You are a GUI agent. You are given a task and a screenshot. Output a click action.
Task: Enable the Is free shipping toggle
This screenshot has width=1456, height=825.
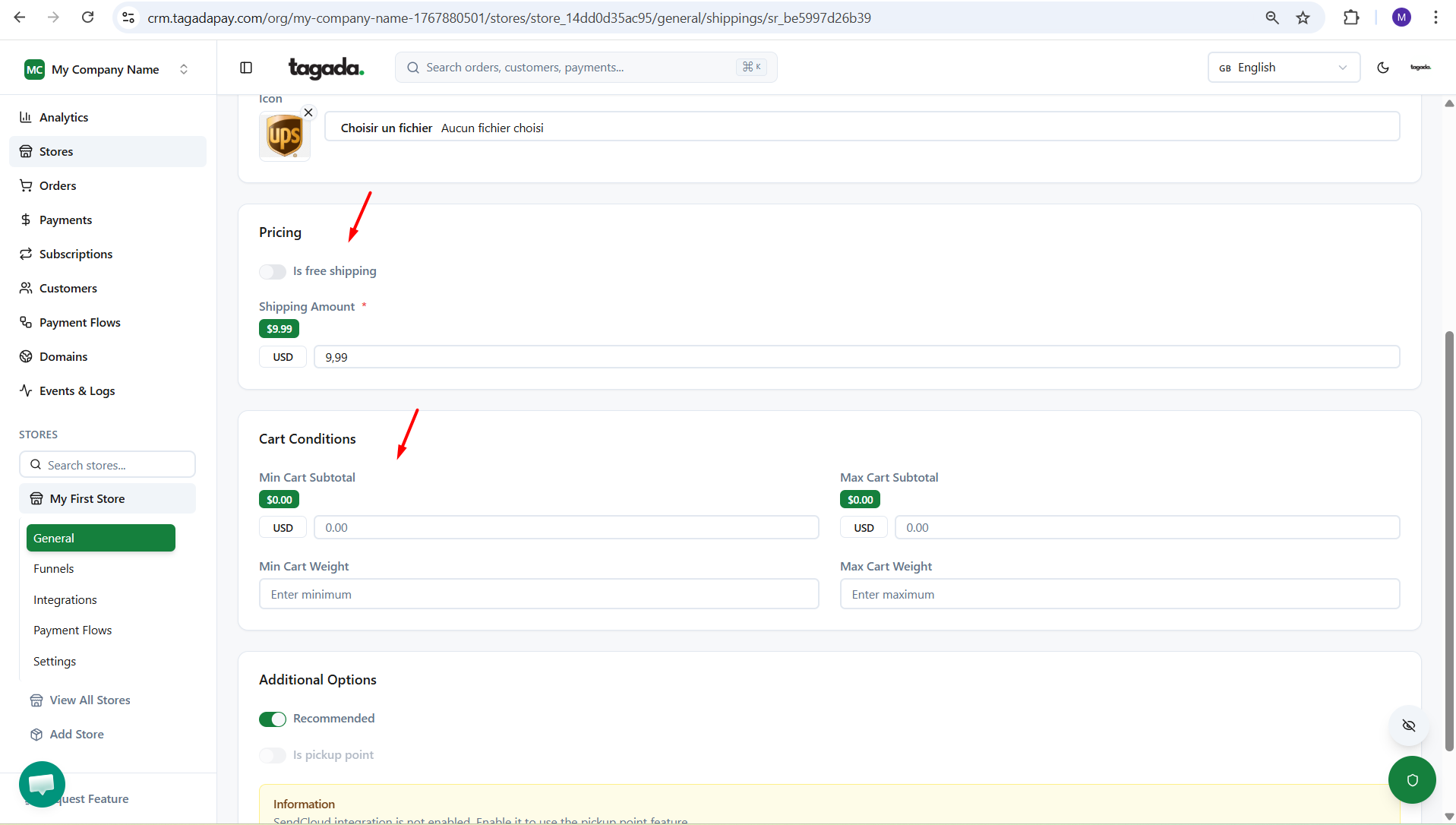[273, 272]
